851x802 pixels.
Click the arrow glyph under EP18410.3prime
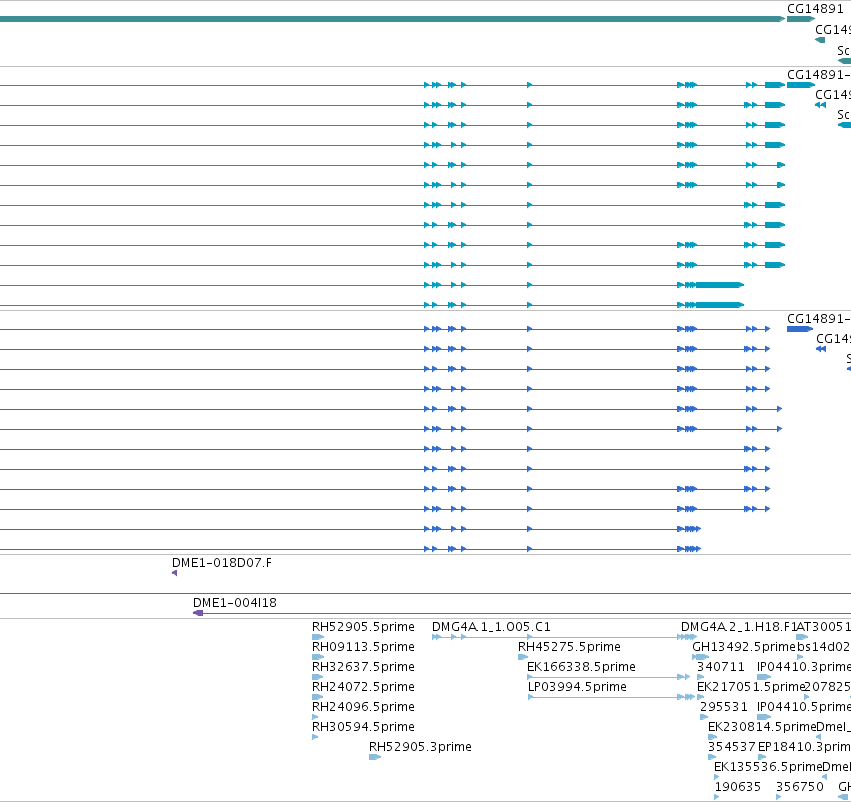click(x=761, y=757)
